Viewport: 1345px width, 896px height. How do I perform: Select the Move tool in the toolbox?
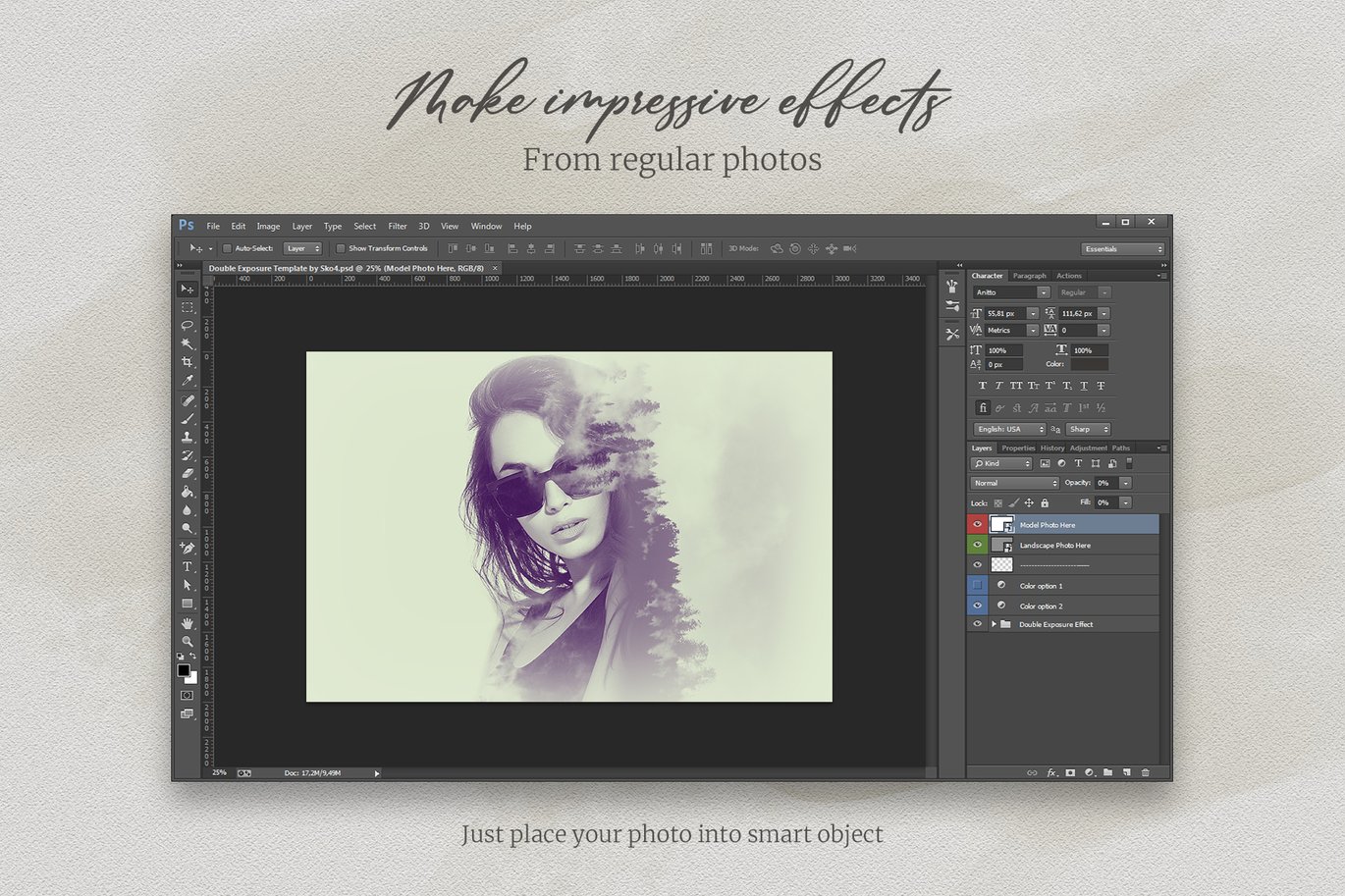tap(187, 290)
